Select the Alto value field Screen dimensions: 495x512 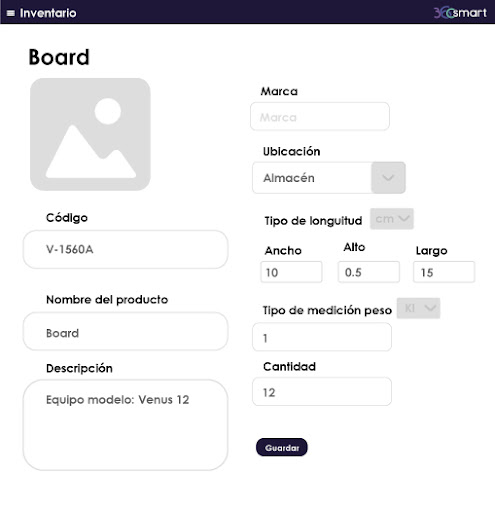tap(369, 272)
